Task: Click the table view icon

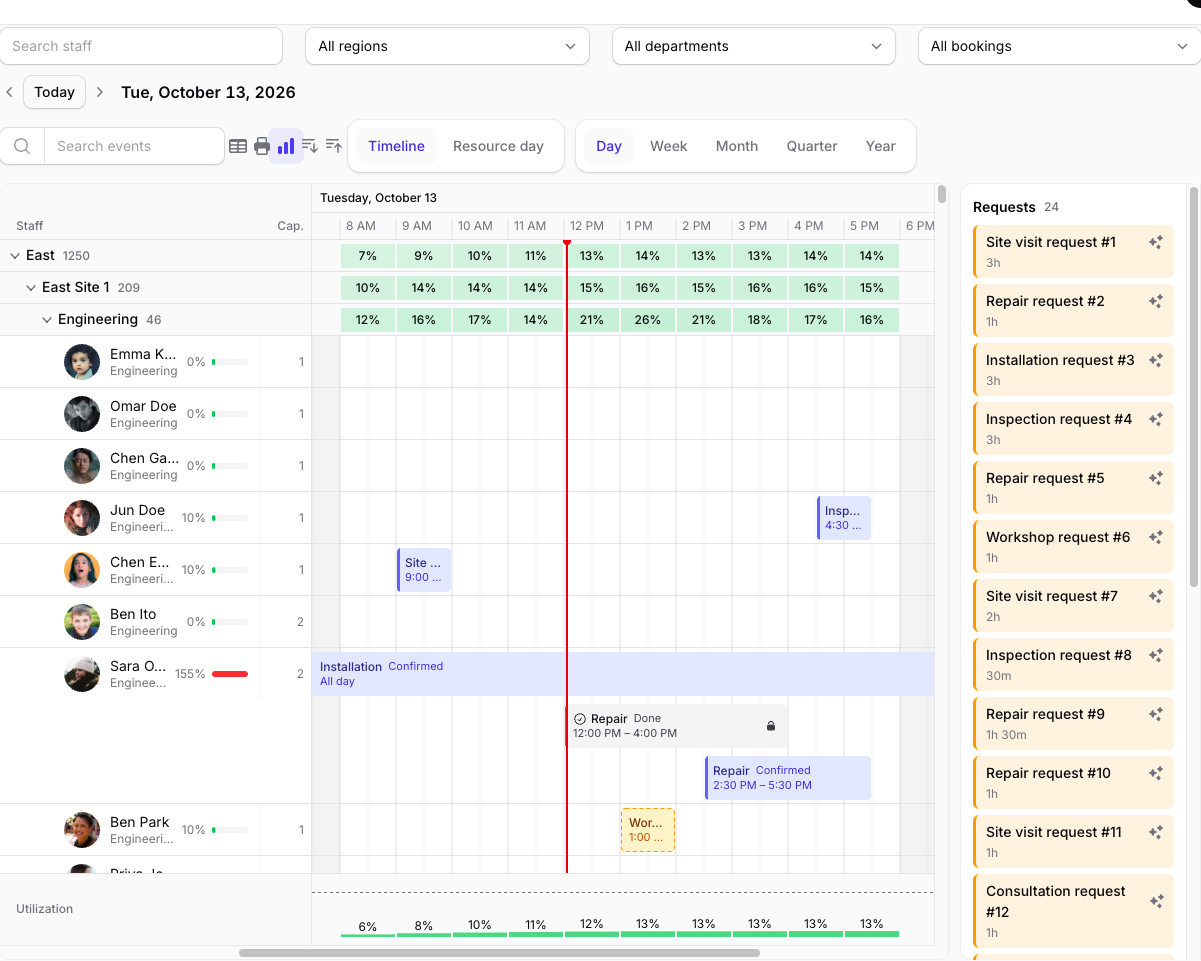Action: click(x=238, y=146)
